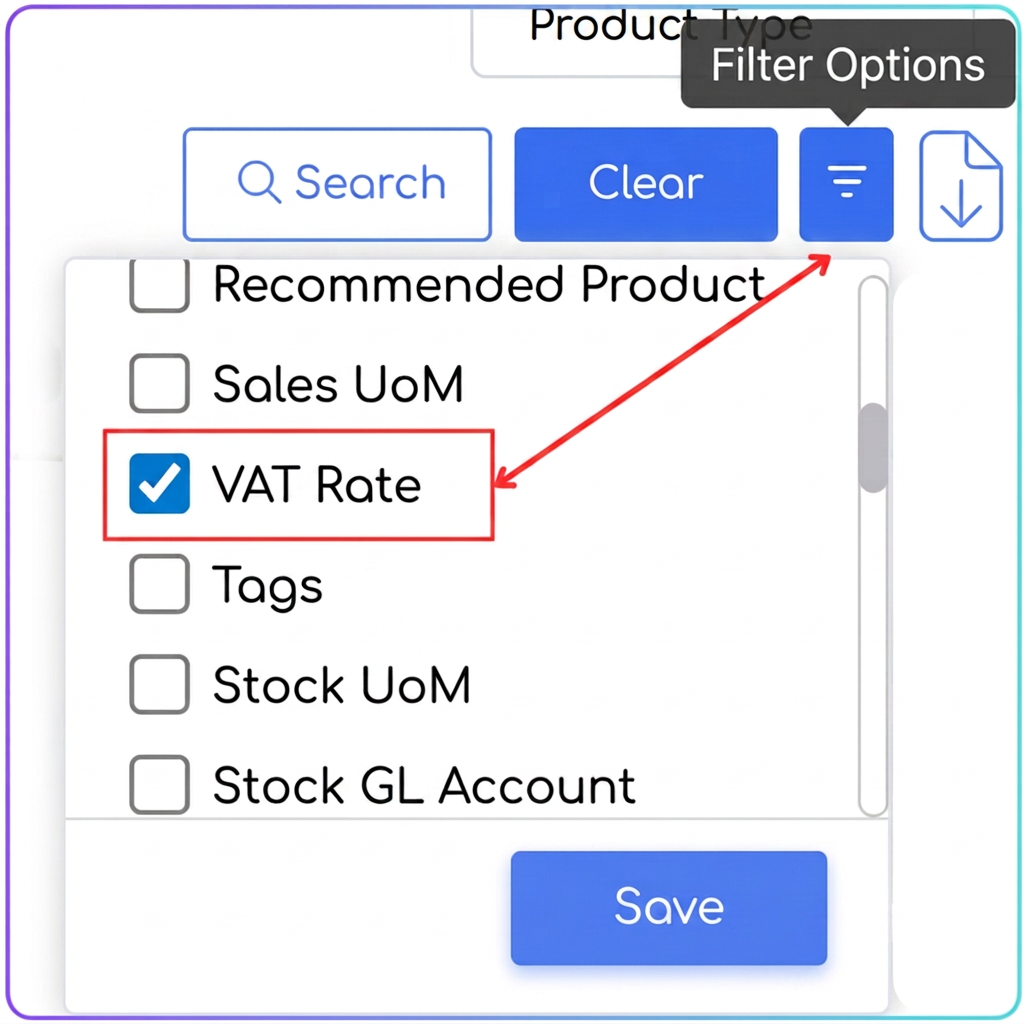Click the blue Clear button

tap(646, 184)
